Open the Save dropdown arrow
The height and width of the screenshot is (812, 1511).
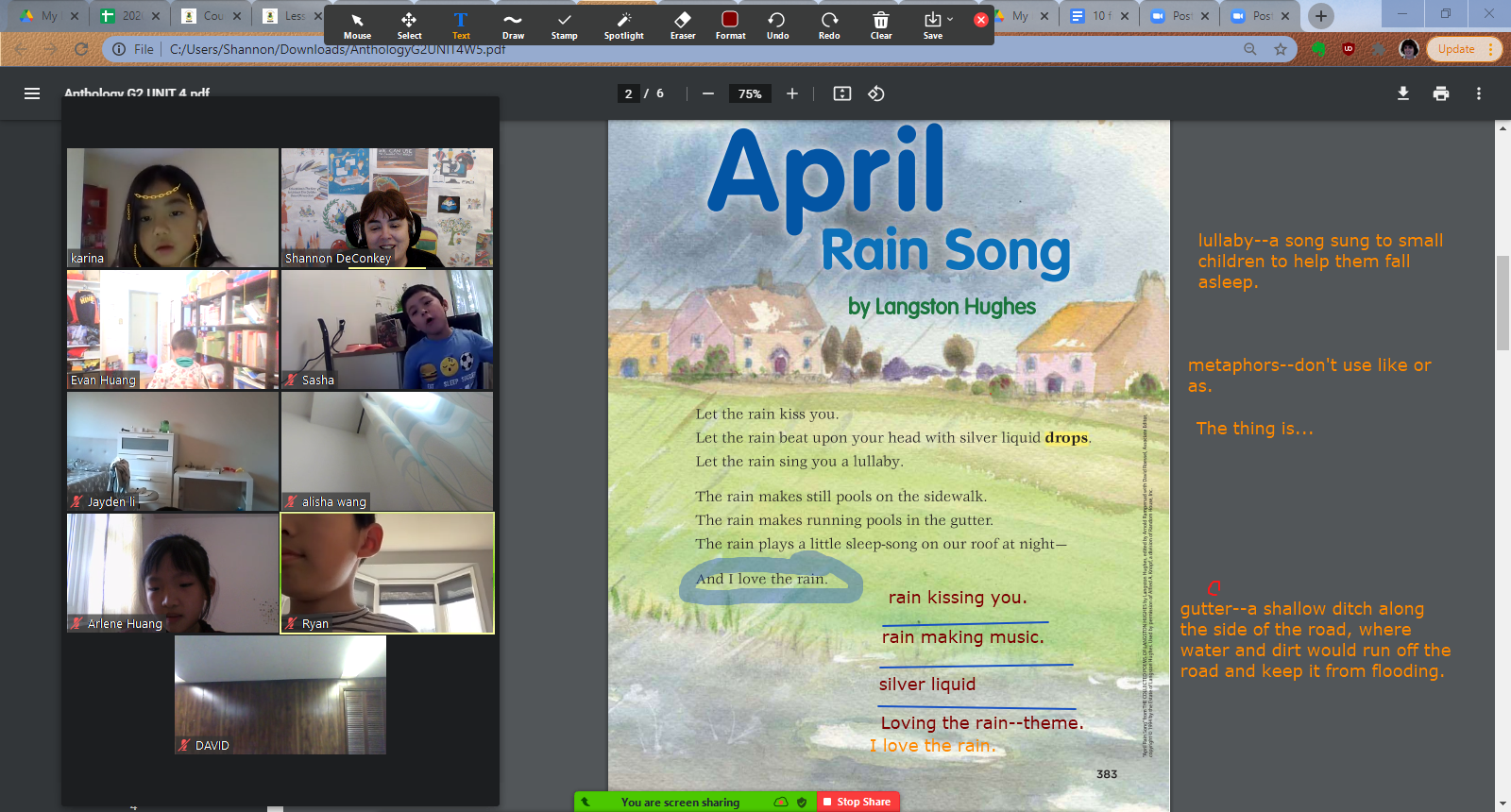point(950,19)
